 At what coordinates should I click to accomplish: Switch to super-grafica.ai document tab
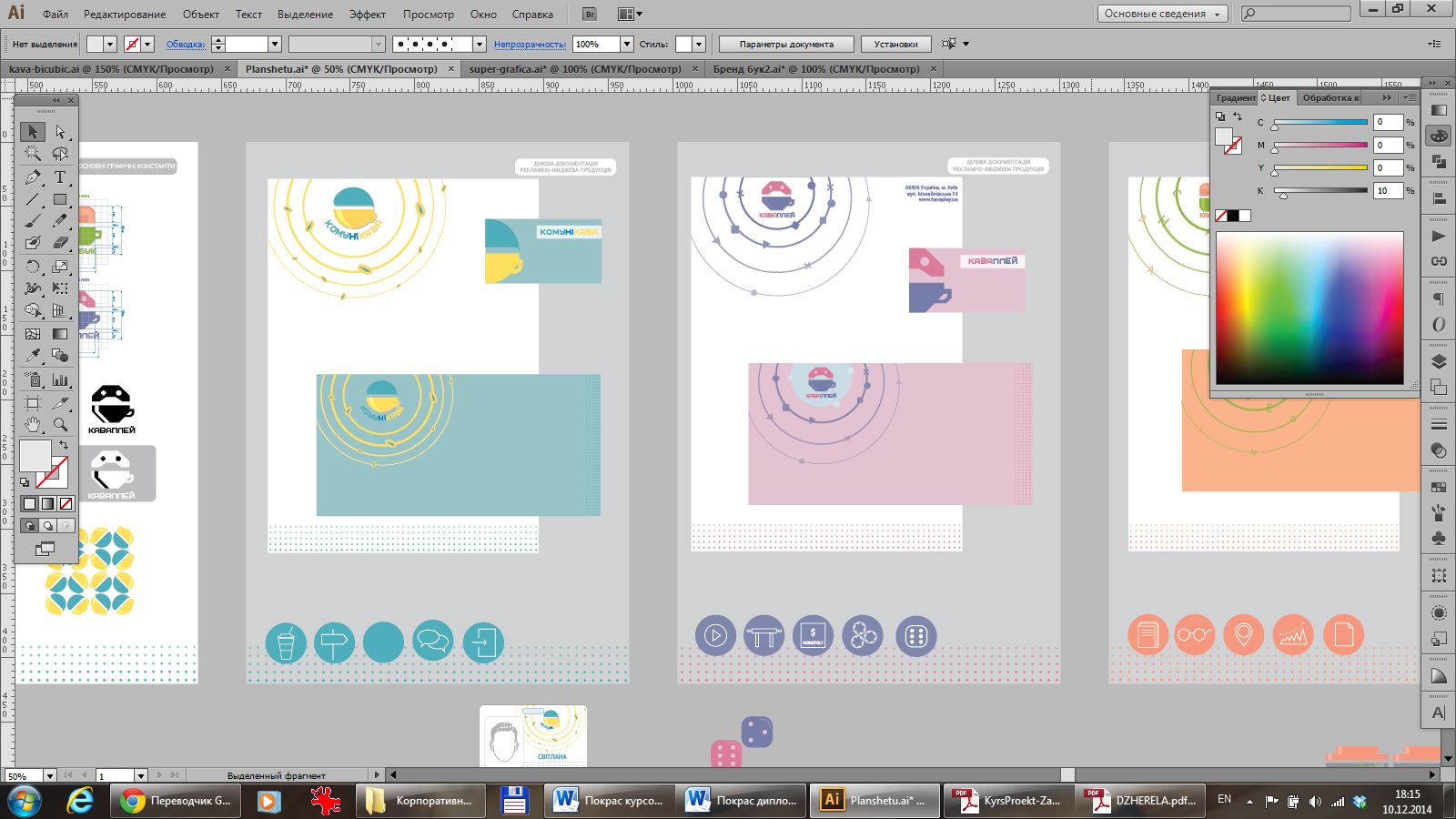click(574, 69)
